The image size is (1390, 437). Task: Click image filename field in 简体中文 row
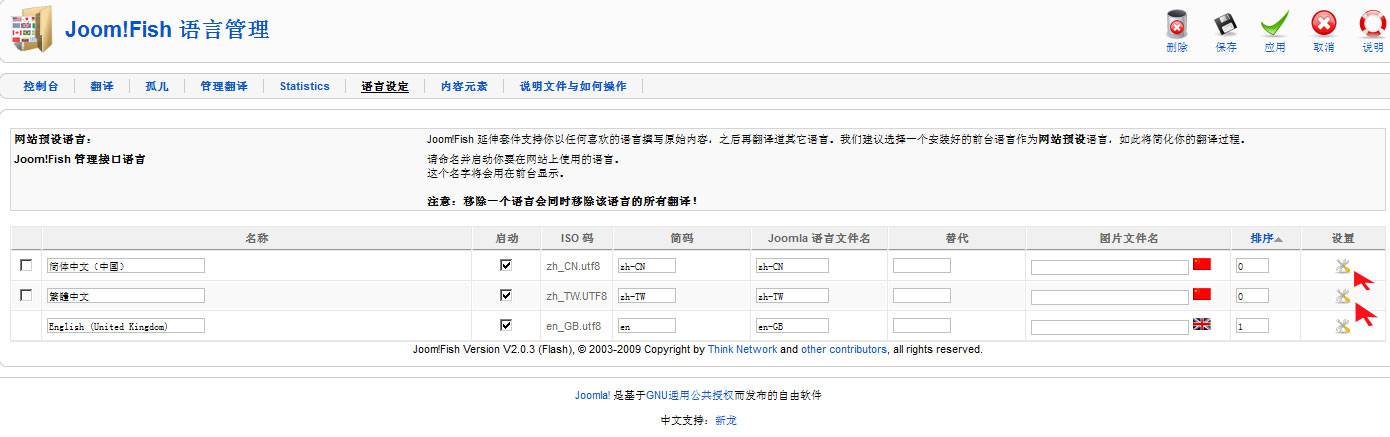pos(1110,266)
